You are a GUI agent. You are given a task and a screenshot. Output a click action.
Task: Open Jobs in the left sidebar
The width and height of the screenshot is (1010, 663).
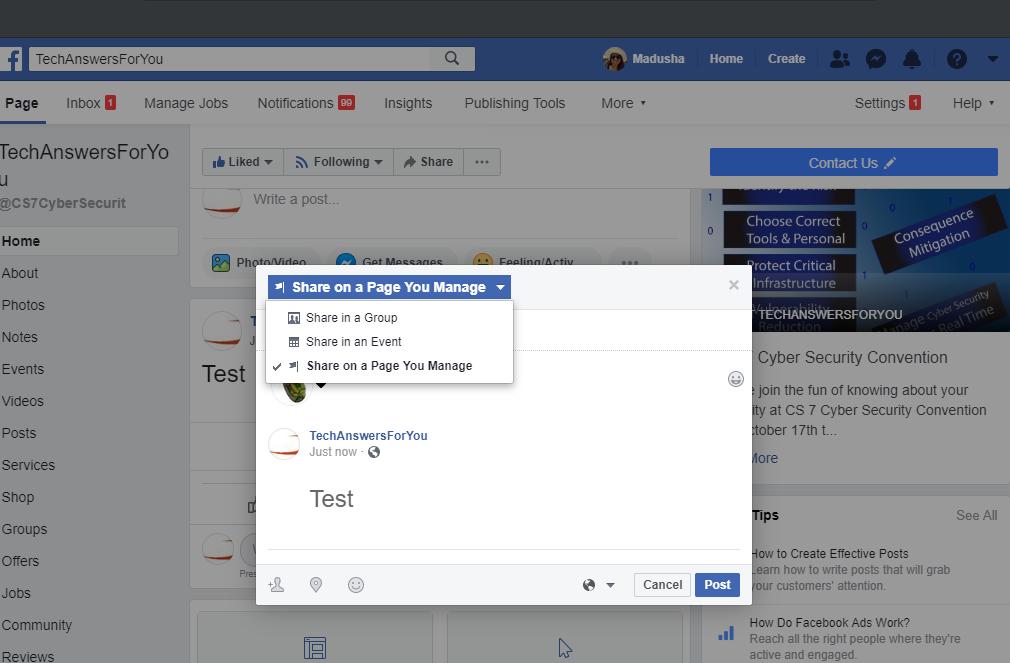(x=16, y=593)
